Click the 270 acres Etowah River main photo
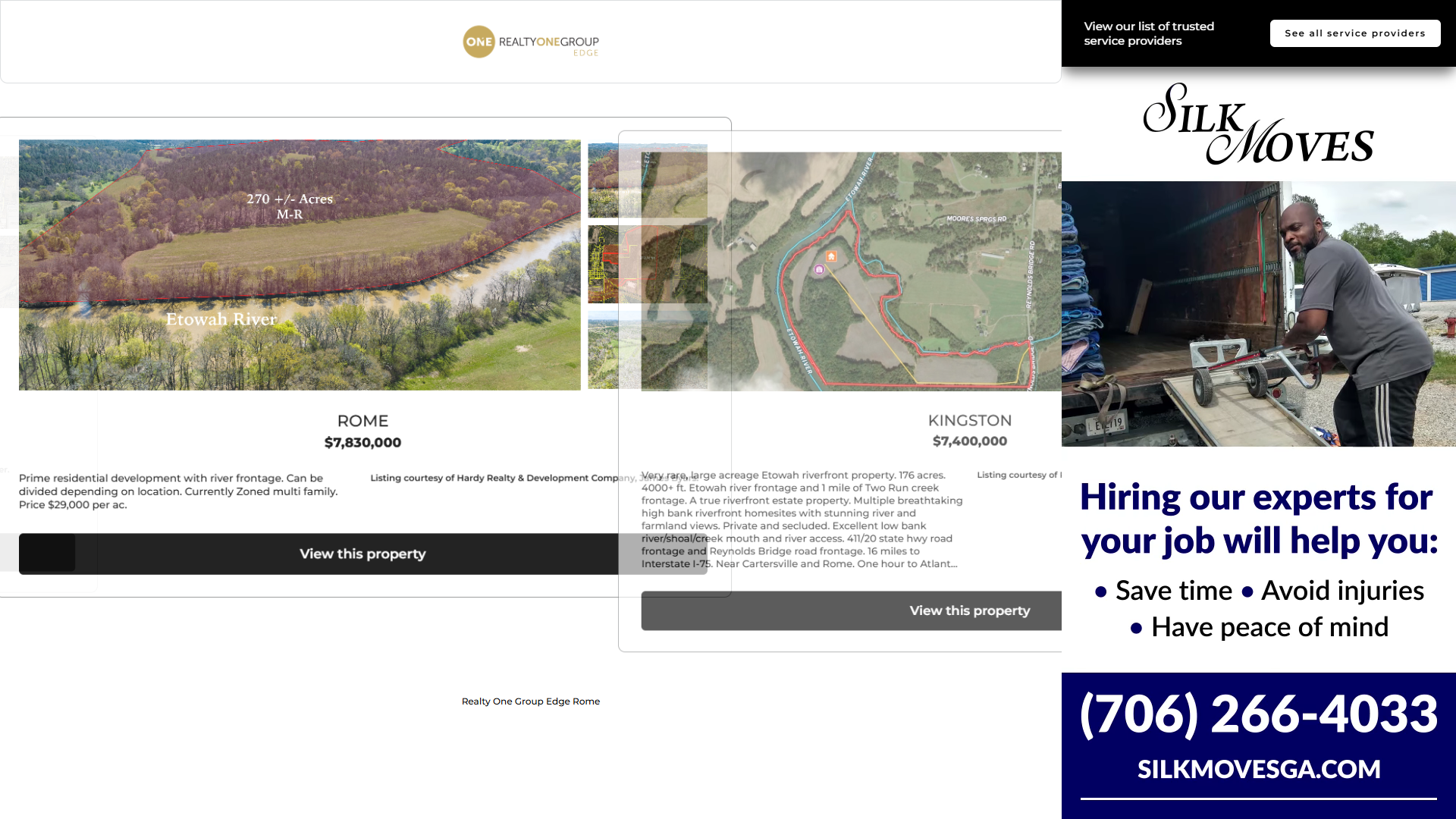This screenshot has width=1456, height=819. click(300, 265)
